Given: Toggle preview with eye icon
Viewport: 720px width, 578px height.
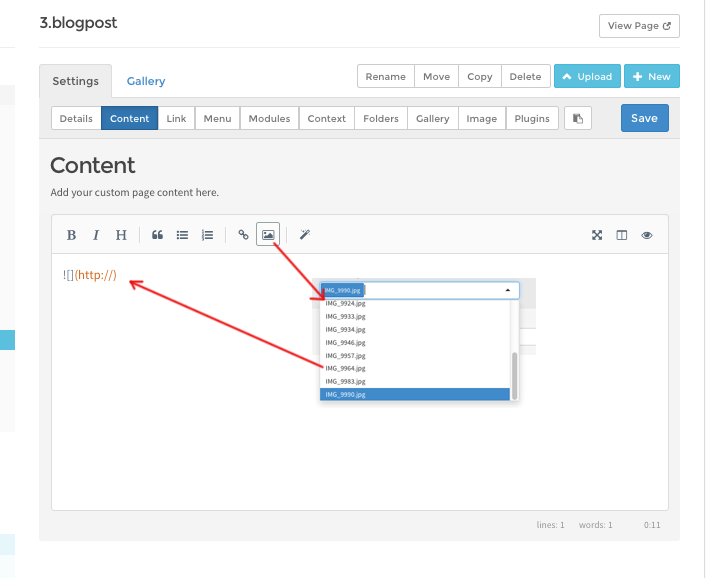Looking at the screenshot, I should (x=647, y=236).
